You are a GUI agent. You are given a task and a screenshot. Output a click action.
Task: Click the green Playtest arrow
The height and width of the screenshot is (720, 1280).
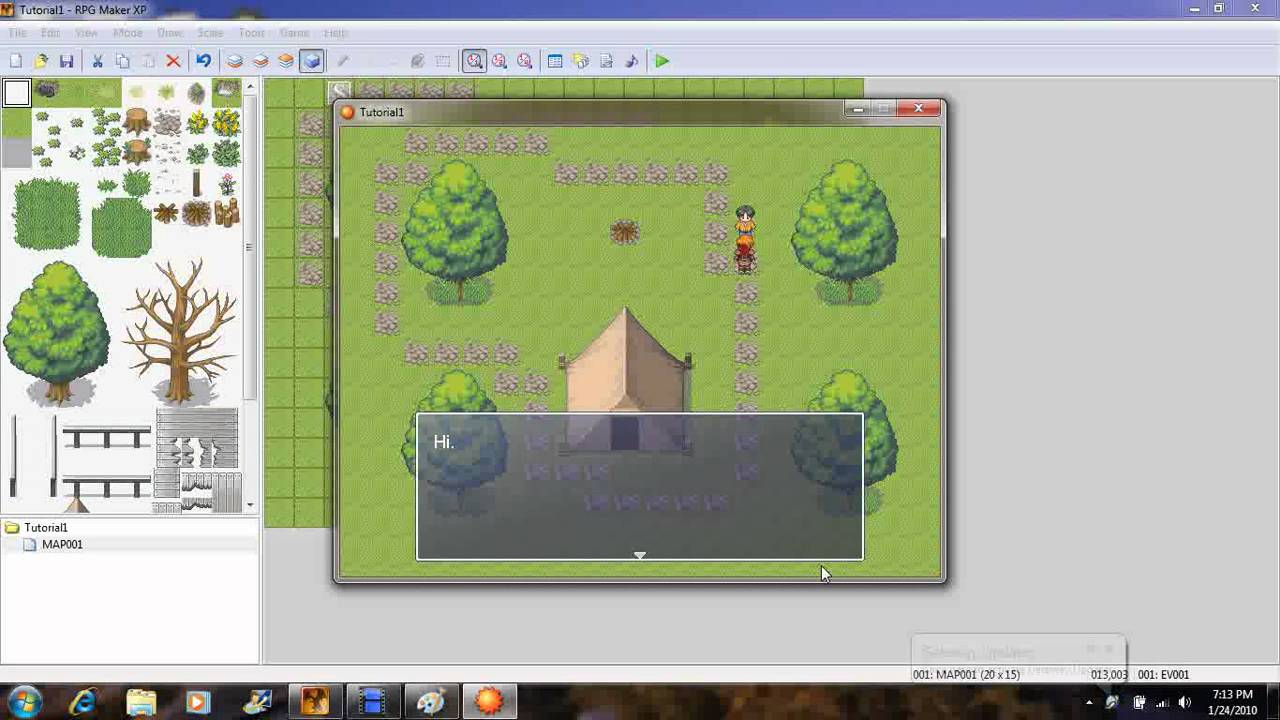click(662, 61)
